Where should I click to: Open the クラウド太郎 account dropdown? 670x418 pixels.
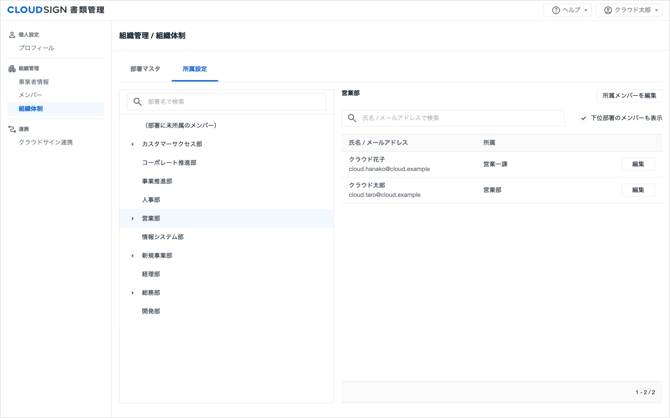tap(629, 10)
